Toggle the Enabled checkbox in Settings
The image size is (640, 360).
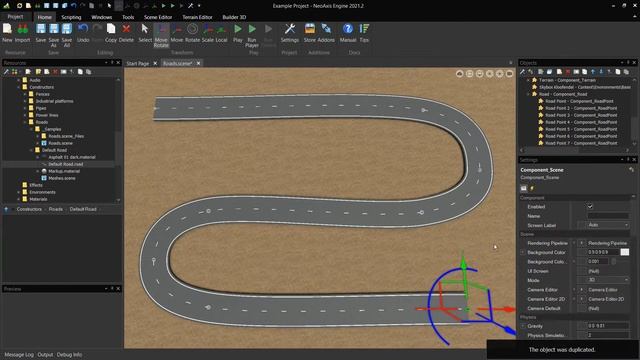click(x=590, y=207)
